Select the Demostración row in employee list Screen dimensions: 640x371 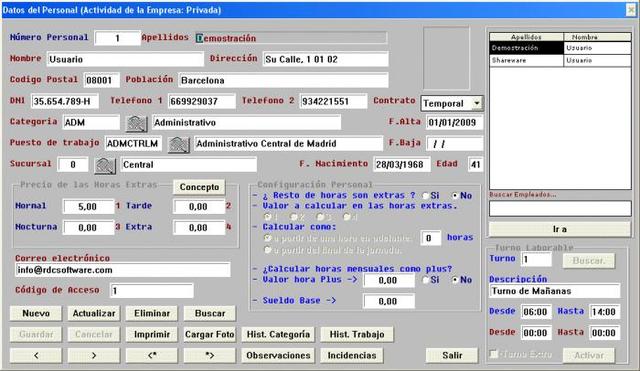[x=560, y=48]
